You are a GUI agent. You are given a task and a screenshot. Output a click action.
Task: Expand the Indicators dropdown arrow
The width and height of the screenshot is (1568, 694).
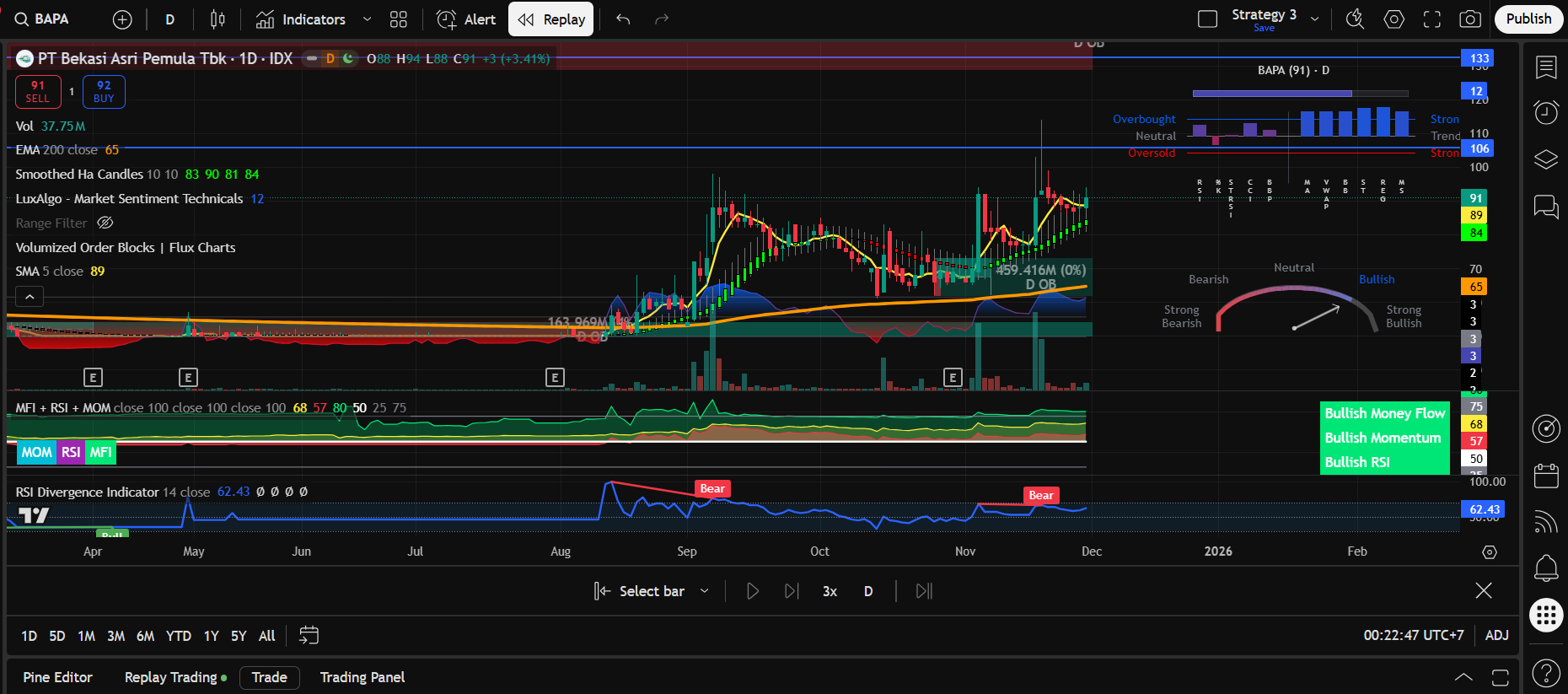click(367, 19)
